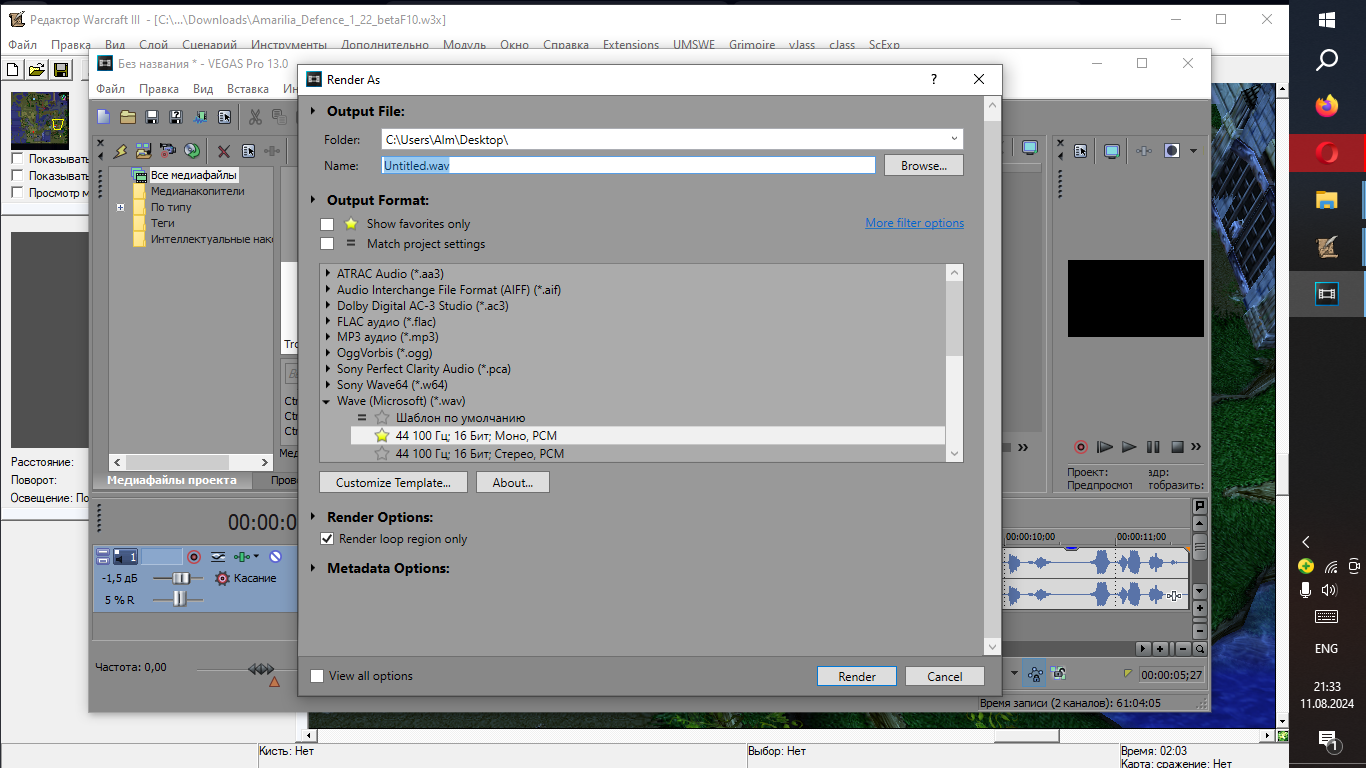Open Firefox from the Windows taskbar

[x=1327, y=106]
